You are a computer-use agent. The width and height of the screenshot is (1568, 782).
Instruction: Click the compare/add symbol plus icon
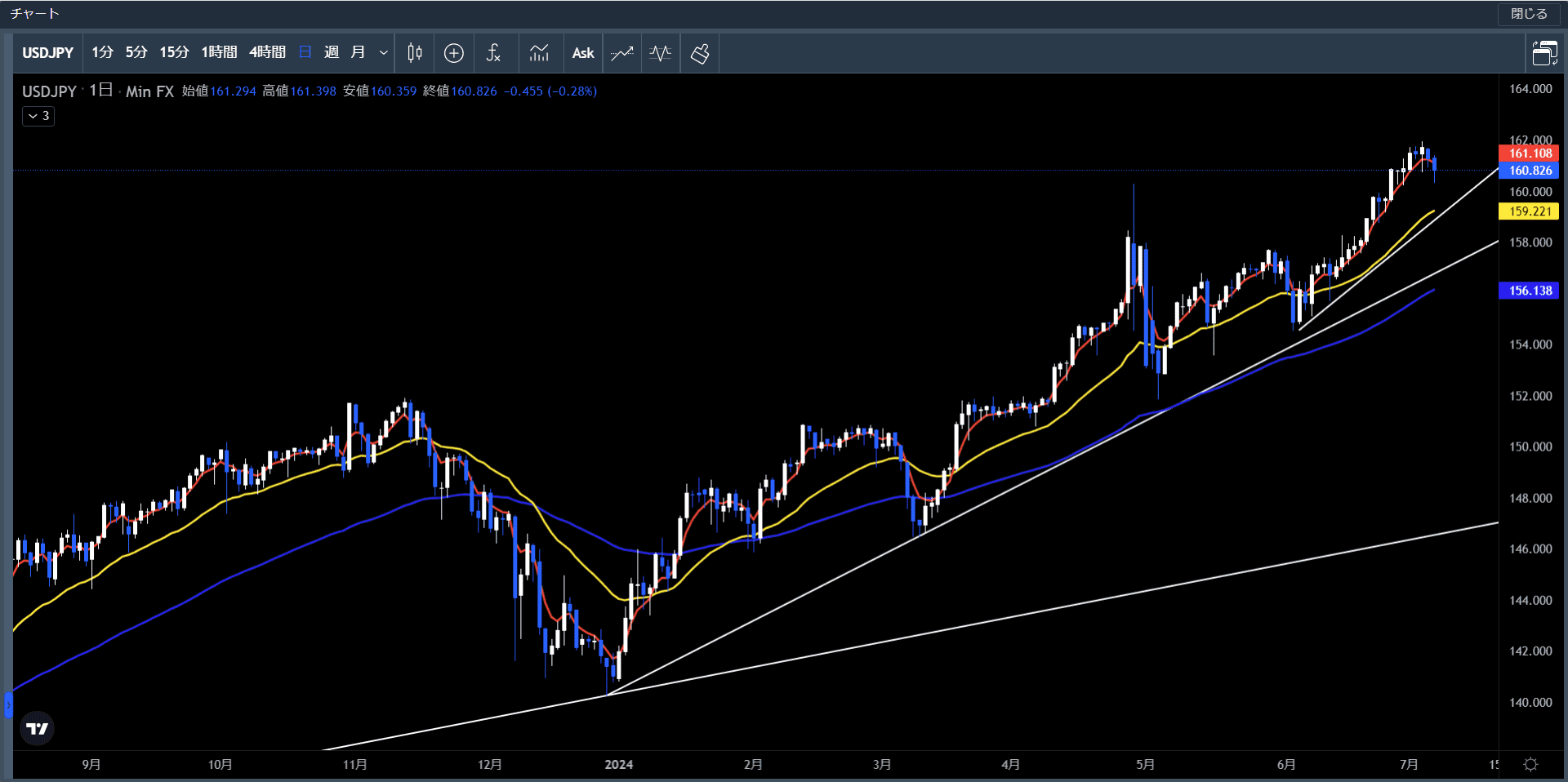pyautogui.click(x=454, y=53)
